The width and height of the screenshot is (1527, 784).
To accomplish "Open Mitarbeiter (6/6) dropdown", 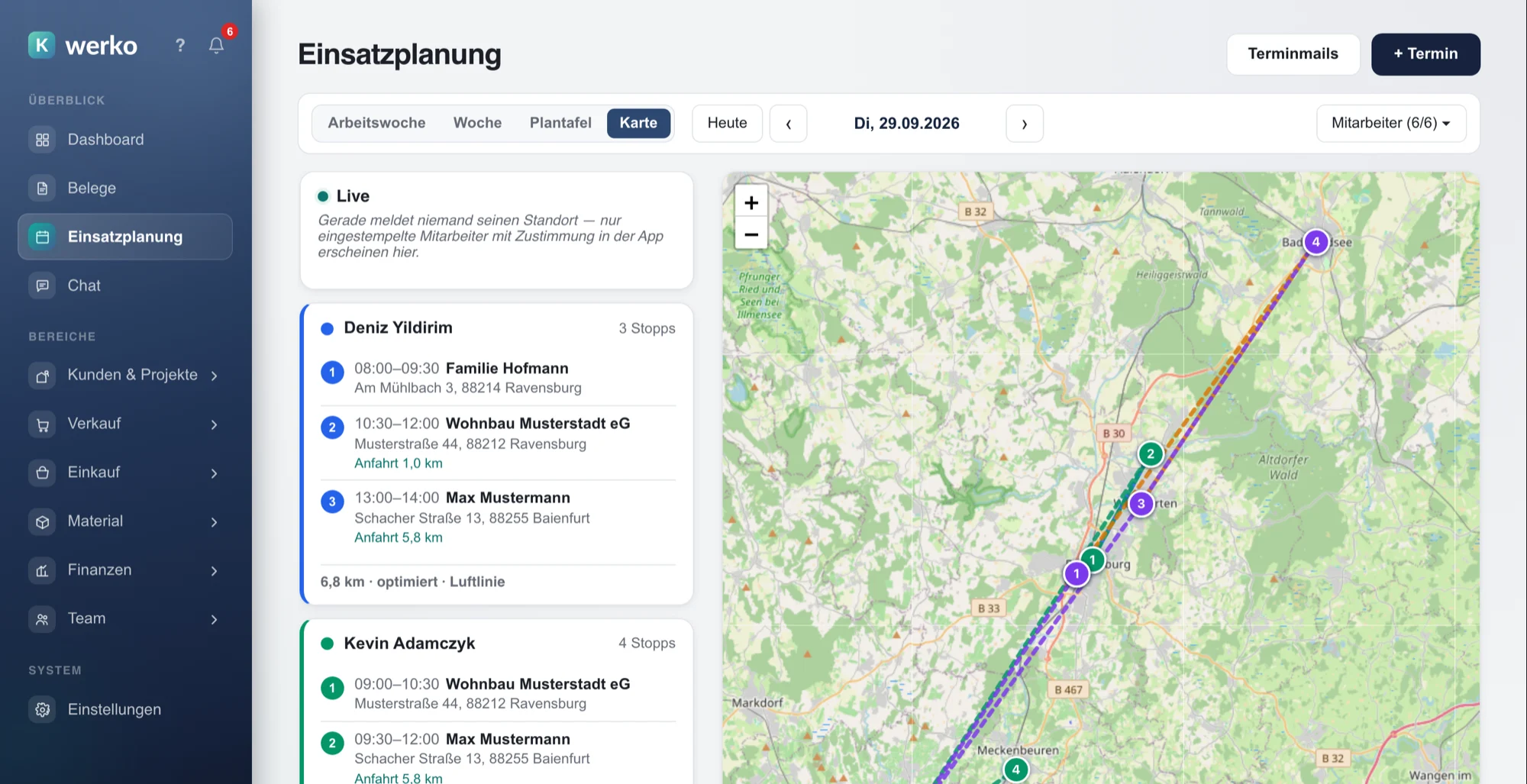I will tap(1391, 123).
